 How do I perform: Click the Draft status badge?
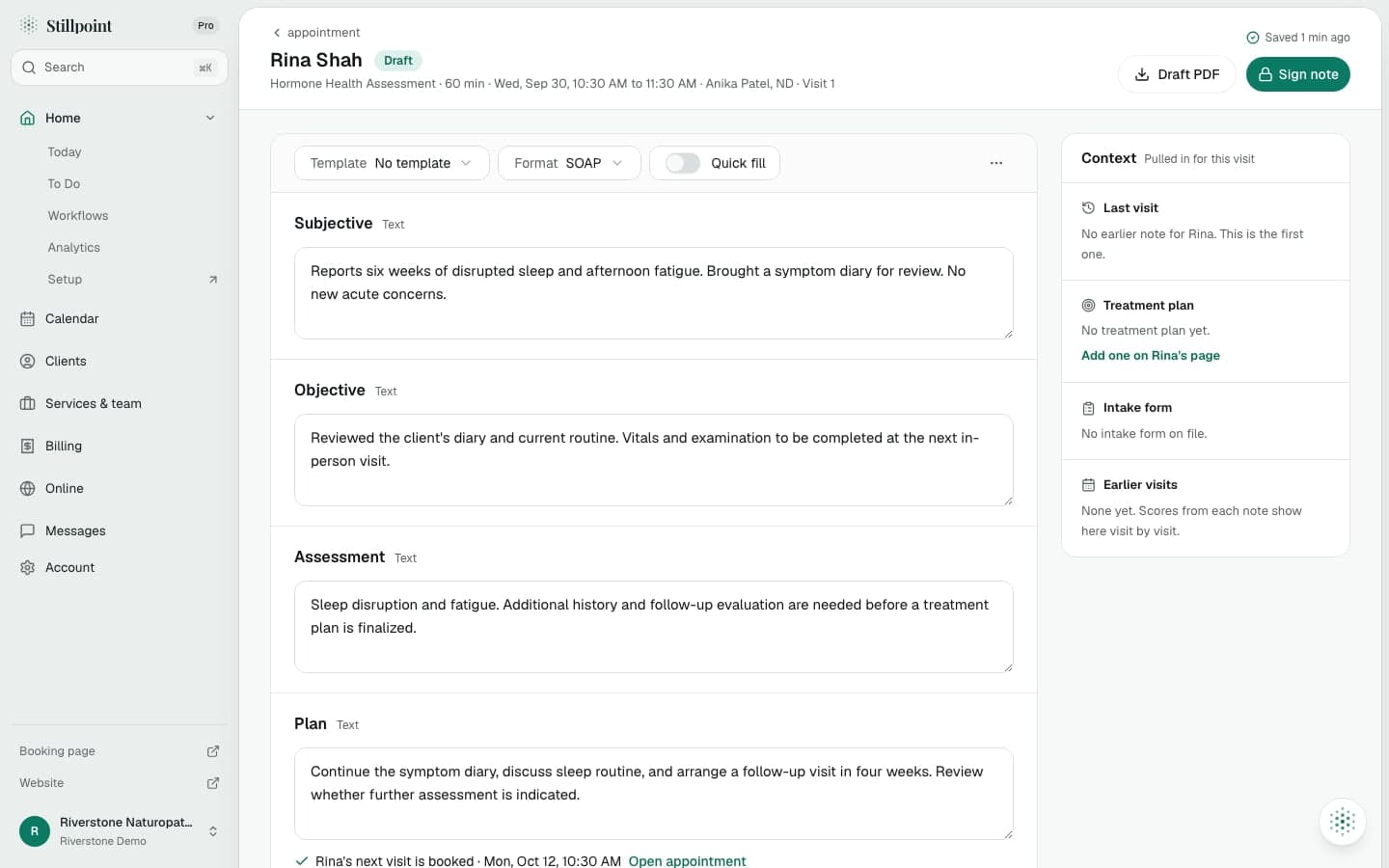(398, 61)
